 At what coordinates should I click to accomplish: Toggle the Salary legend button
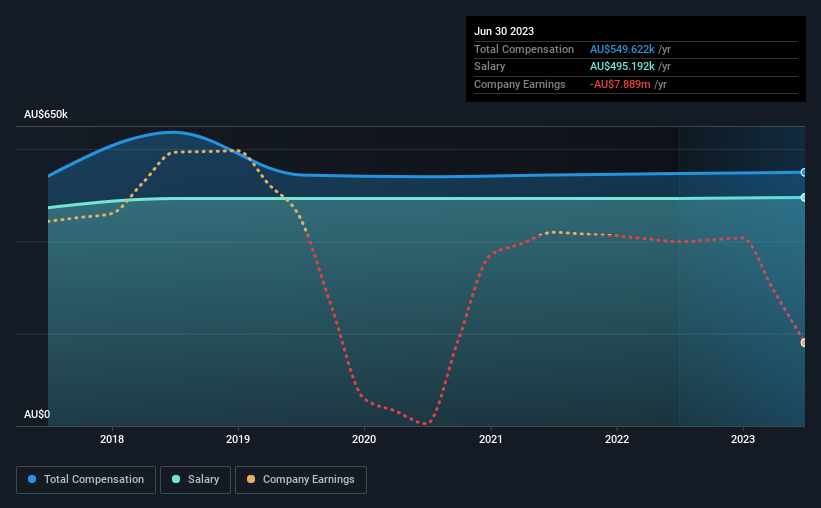tap(195, 480)
